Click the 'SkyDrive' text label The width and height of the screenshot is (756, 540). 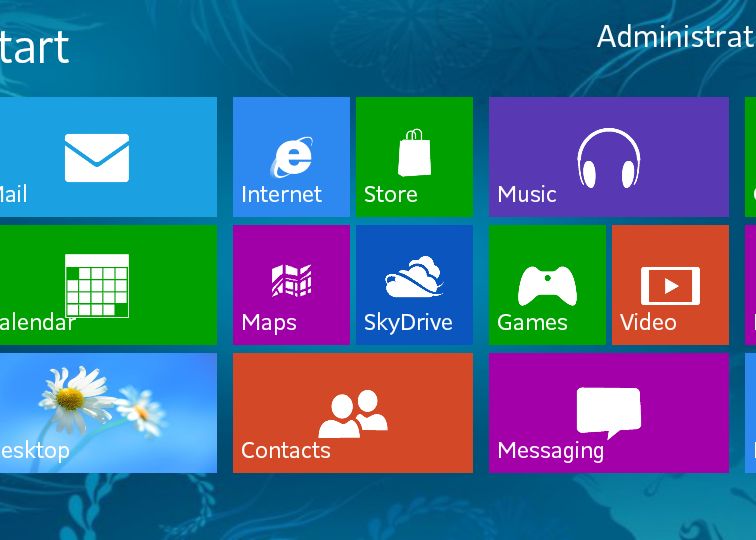coord(407,323)
